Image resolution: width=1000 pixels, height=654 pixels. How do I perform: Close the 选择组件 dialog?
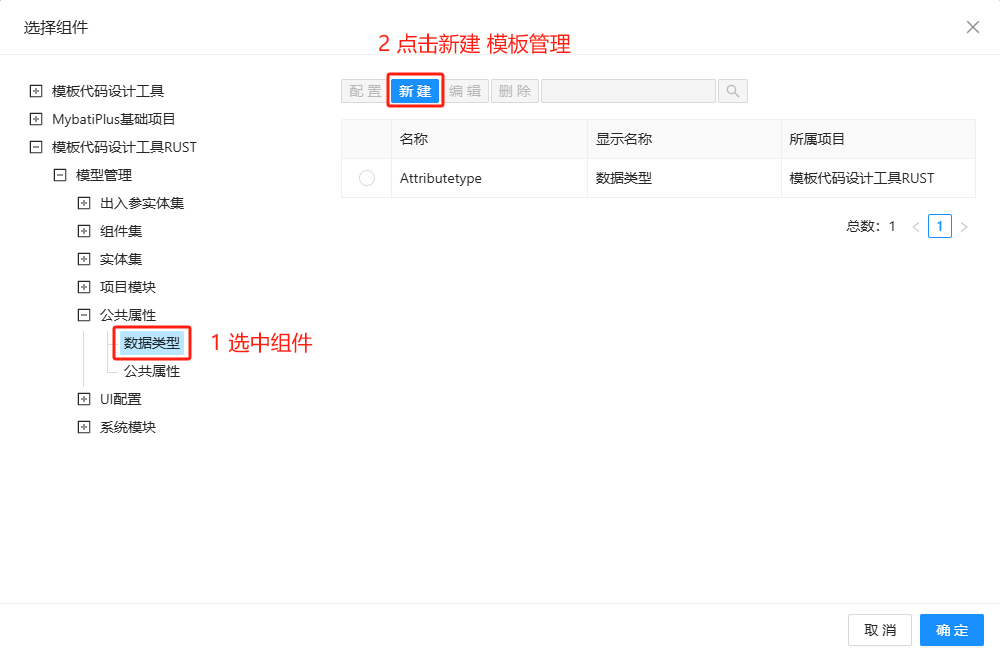pyautogui.click(x=973, y=27)
